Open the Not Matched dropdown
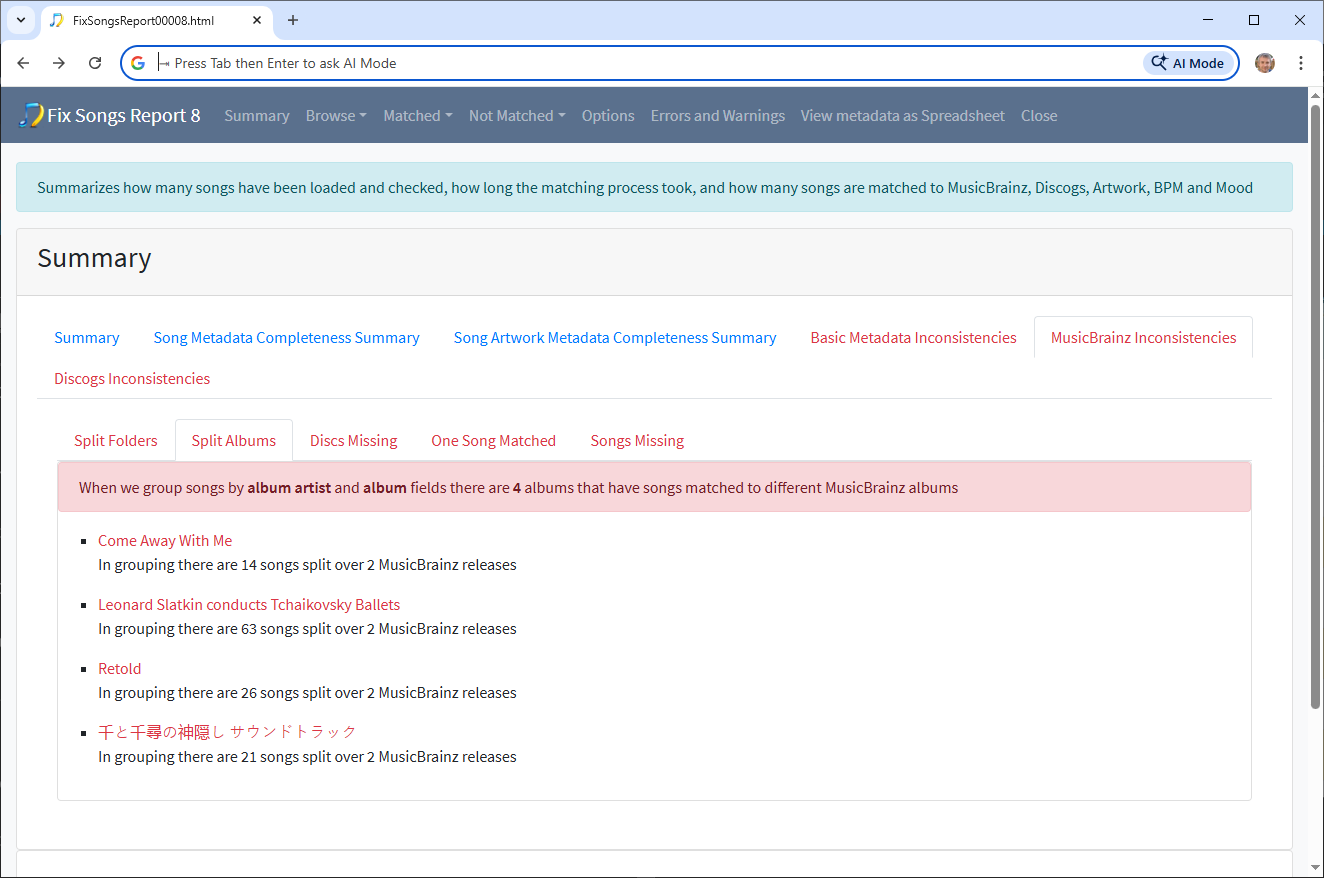This screenshot has width=1324, height=878. pyautogui.click(x=517, y=116)
